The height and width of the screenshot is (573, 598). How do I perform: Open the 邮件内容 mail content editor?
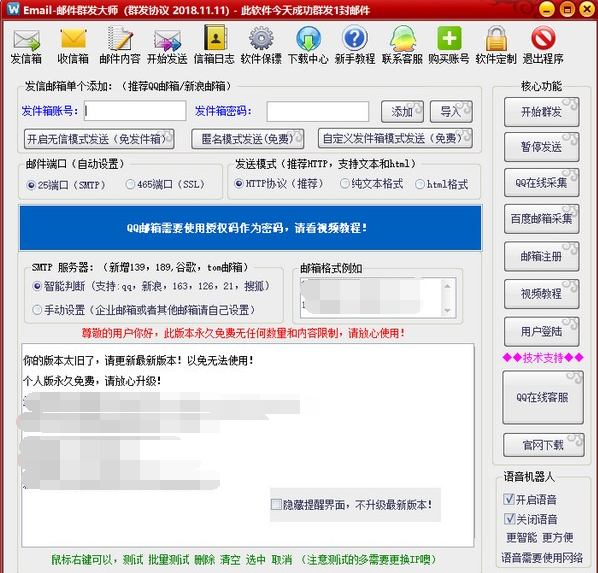click(x=120, y=45)
